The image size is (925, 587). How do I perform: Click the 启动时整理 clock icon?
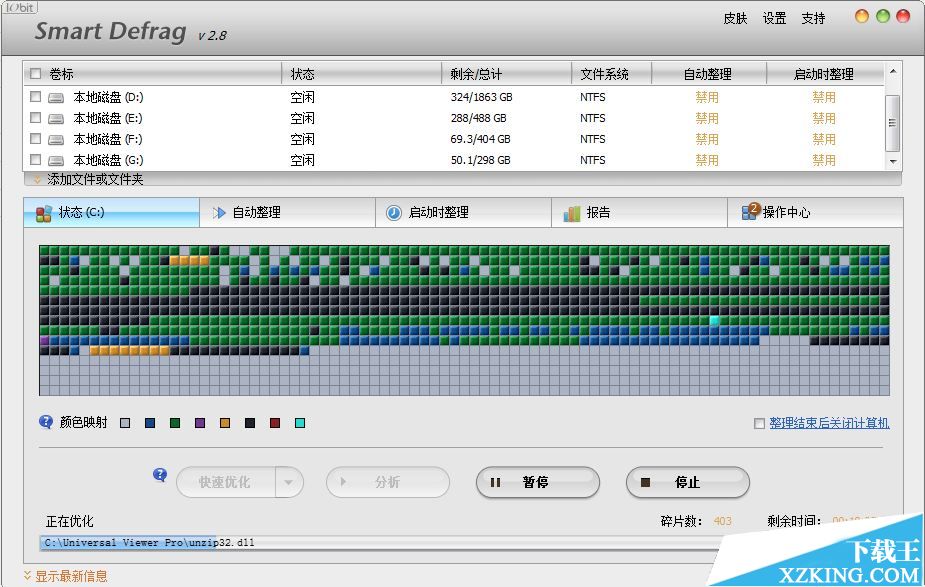393,212
